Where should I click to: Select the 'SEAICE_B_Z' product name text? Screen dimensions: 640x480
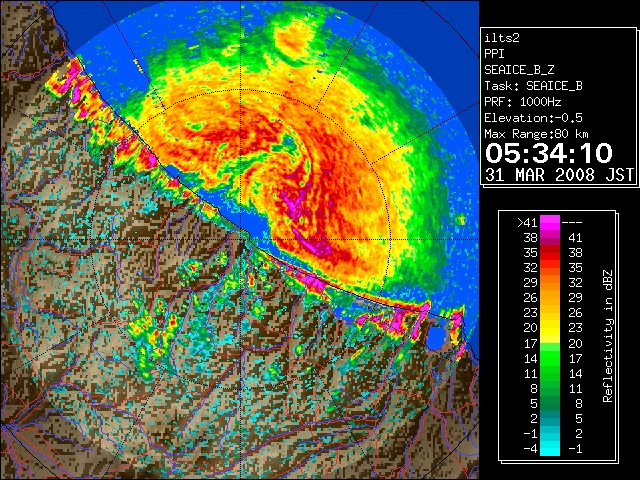coord(519,70)
